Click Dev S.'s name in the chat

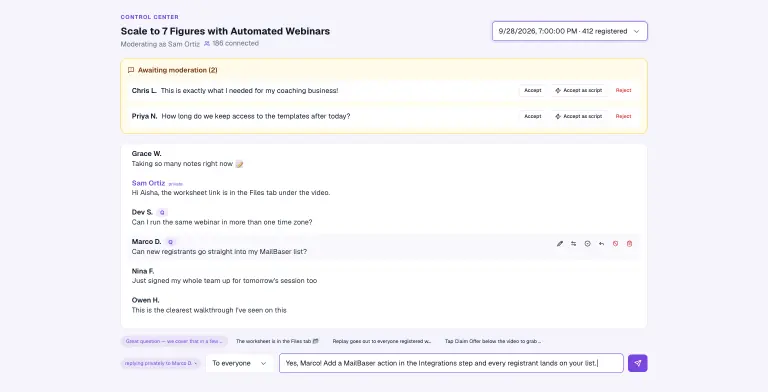pyautogui.click(x=142, y=212)
